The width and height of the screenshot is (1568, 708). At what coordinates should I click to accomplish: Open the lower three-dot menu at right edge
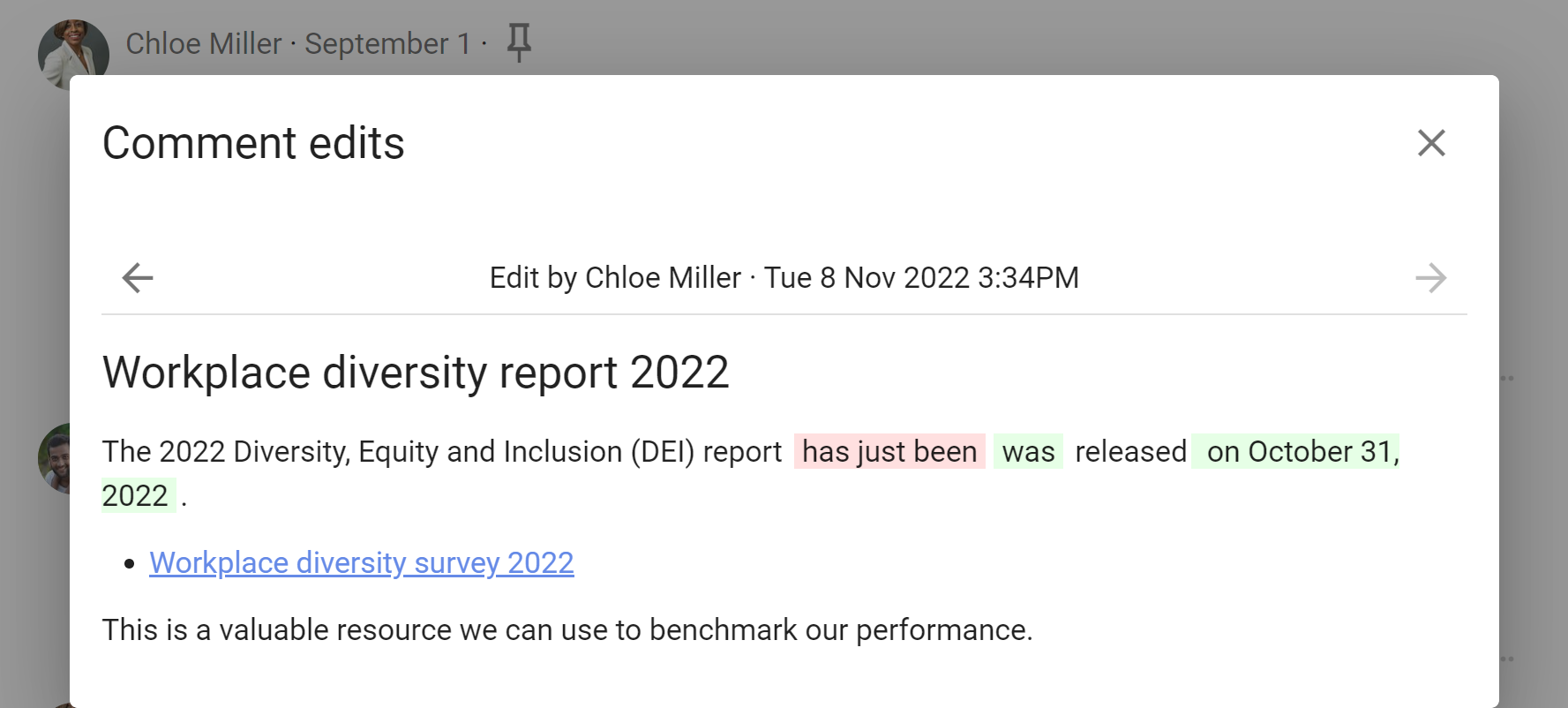tap(1507, 659)
